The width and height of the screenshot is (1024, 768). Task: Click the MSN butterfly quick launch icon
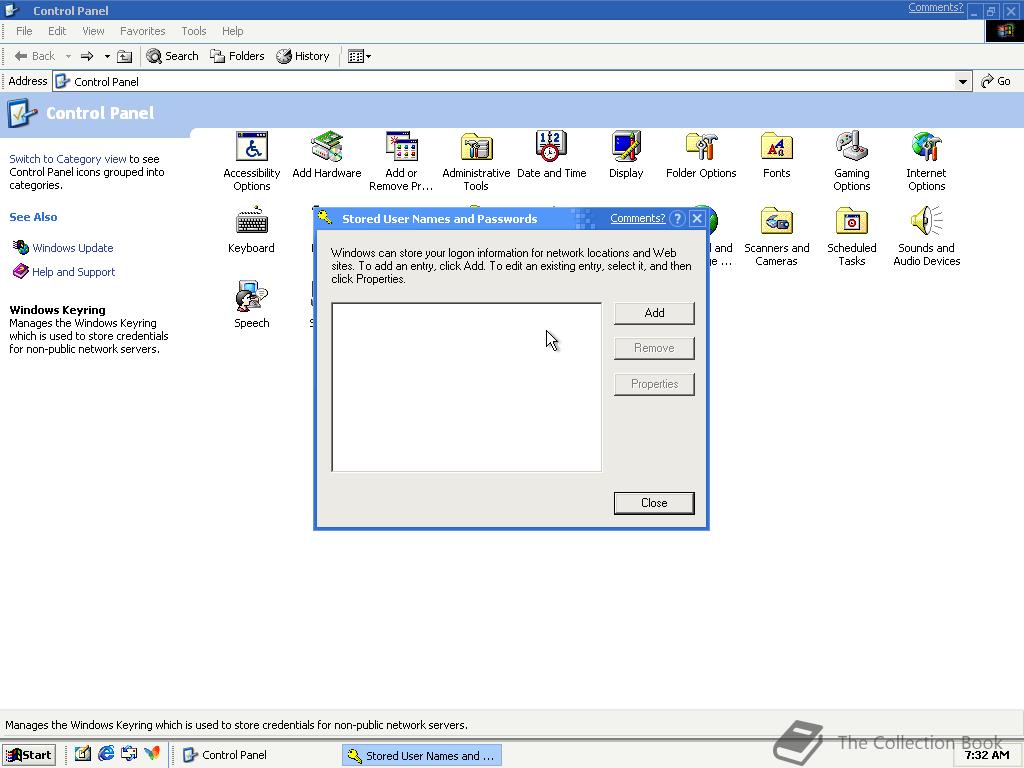(152, 754)
